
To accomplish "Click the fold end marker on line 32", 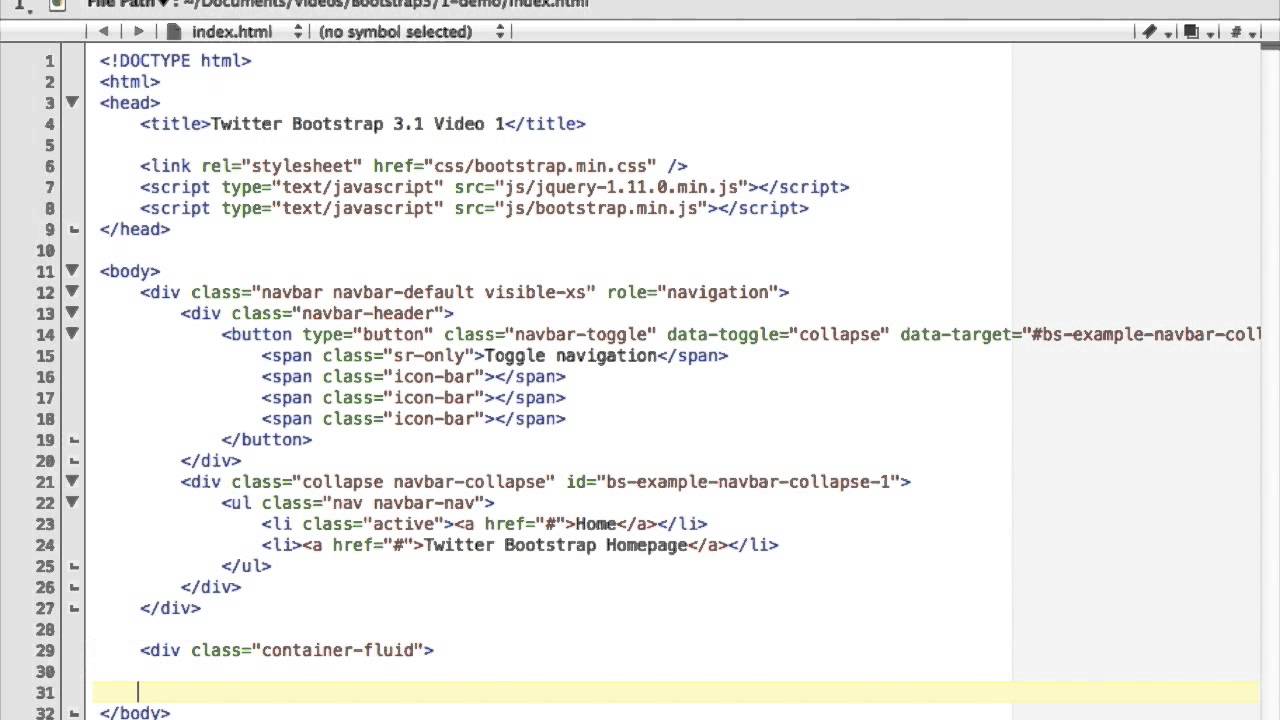I will (72, 712).
